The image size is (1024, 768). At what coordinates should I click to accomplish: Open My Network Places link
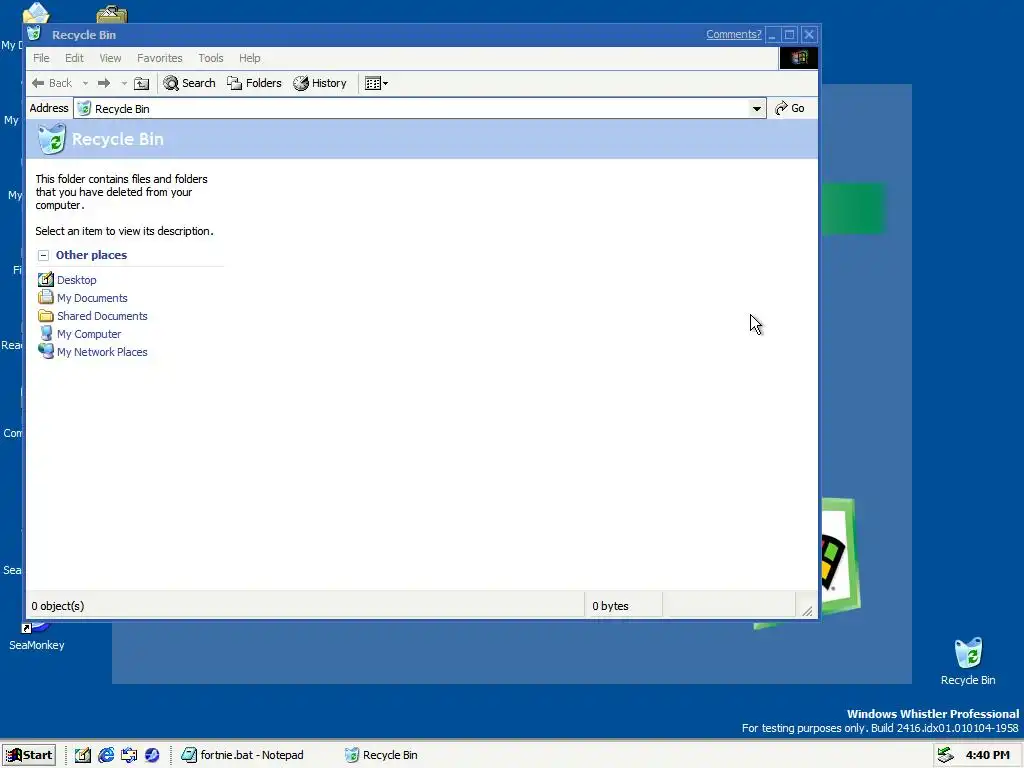tap(102, 352)
